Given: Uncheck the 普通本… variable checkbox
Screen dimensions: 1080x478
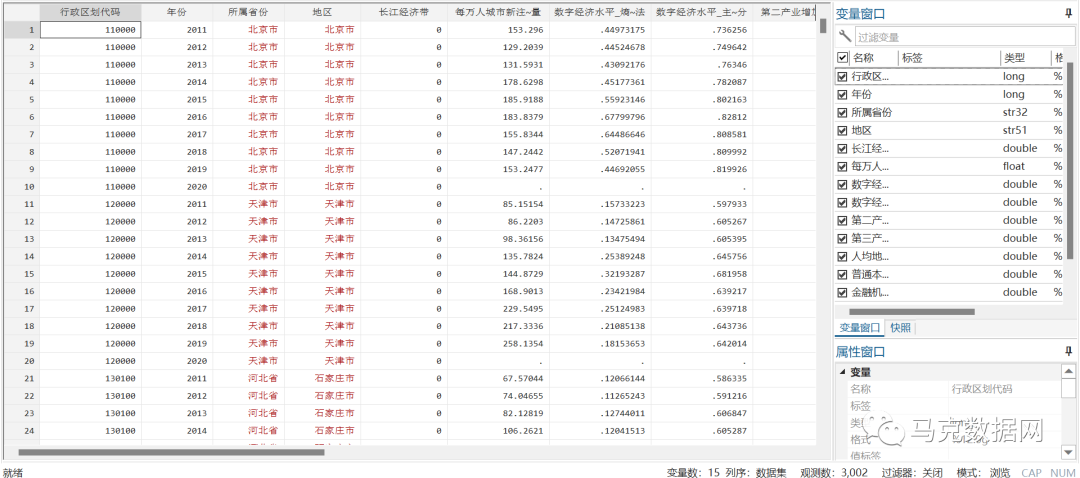Looking at the screenshot, I should [x=842, y=274].
